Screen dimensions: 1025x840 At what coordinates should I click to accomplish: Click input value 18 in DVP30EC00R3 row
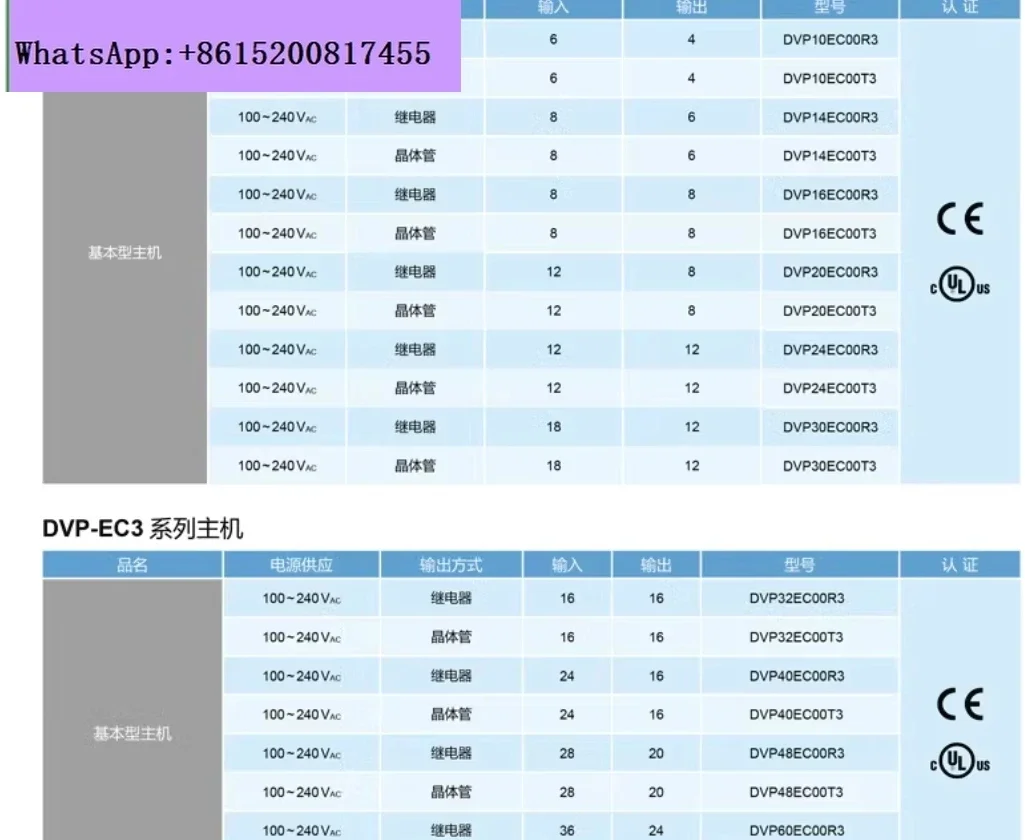(x=554, y=427)
